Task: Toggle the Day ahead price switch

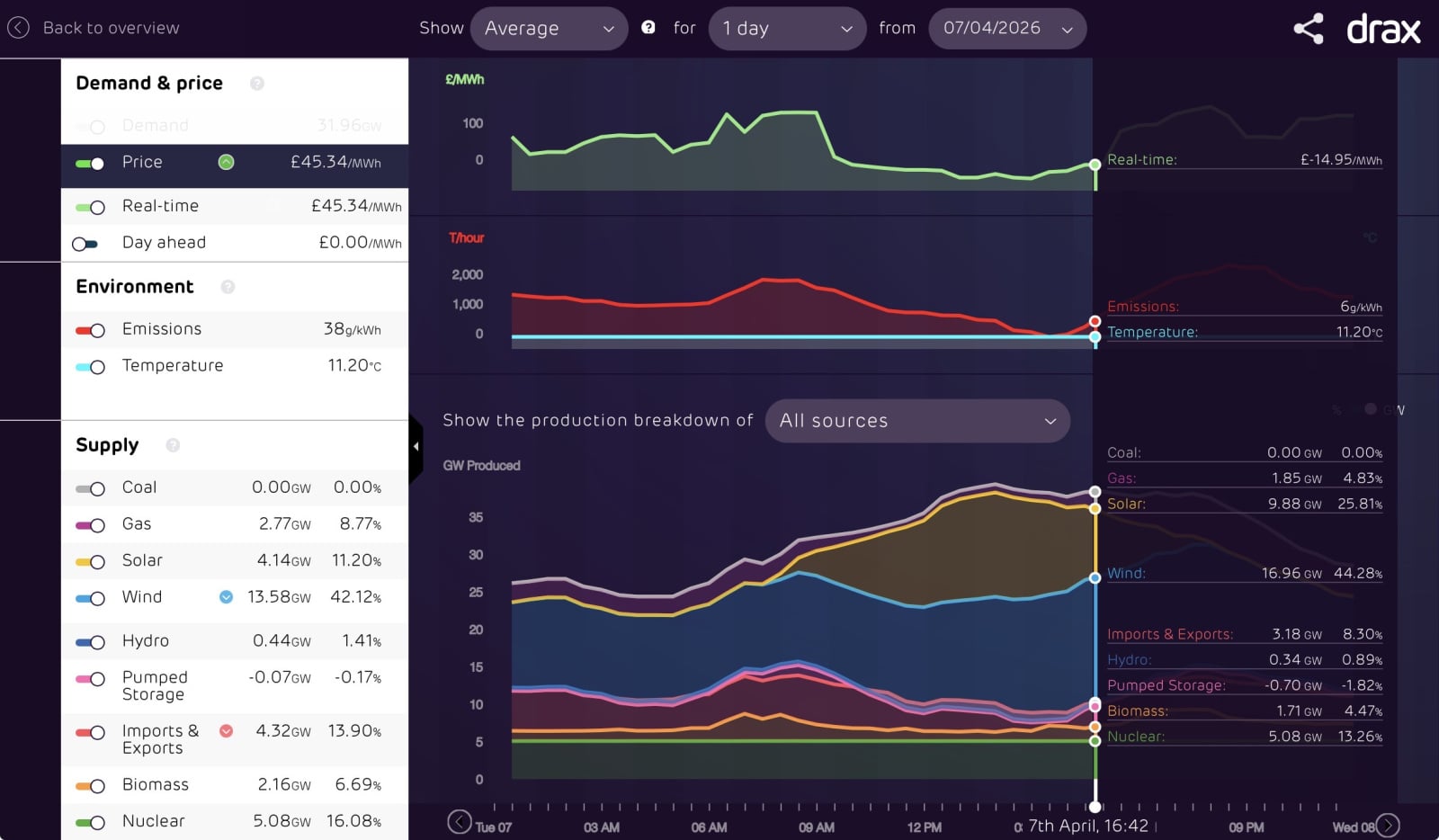Action: click(86, 244)
